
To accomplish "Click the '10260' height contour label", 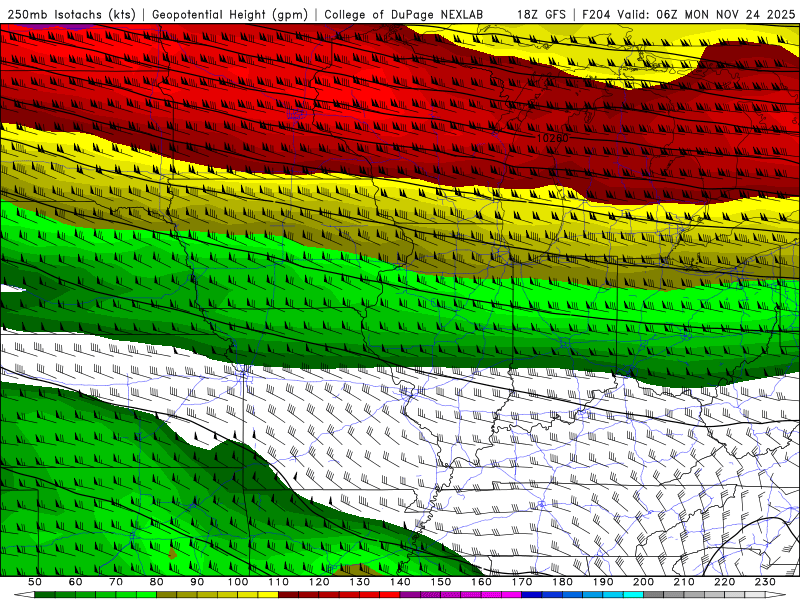I will click(553, 138).
